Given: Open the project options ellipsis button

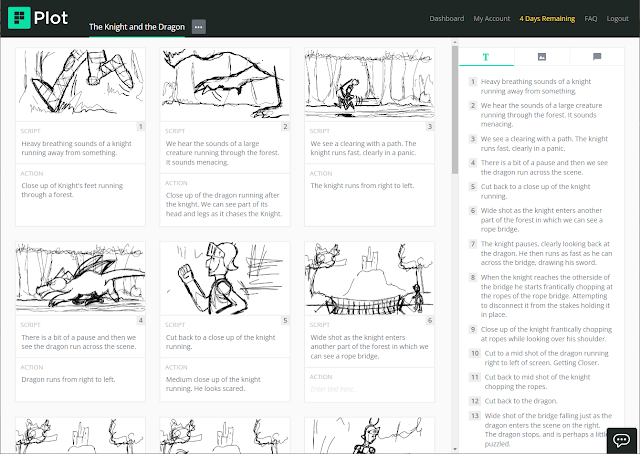Looking at the screenshot, I should tap(199, 27).
